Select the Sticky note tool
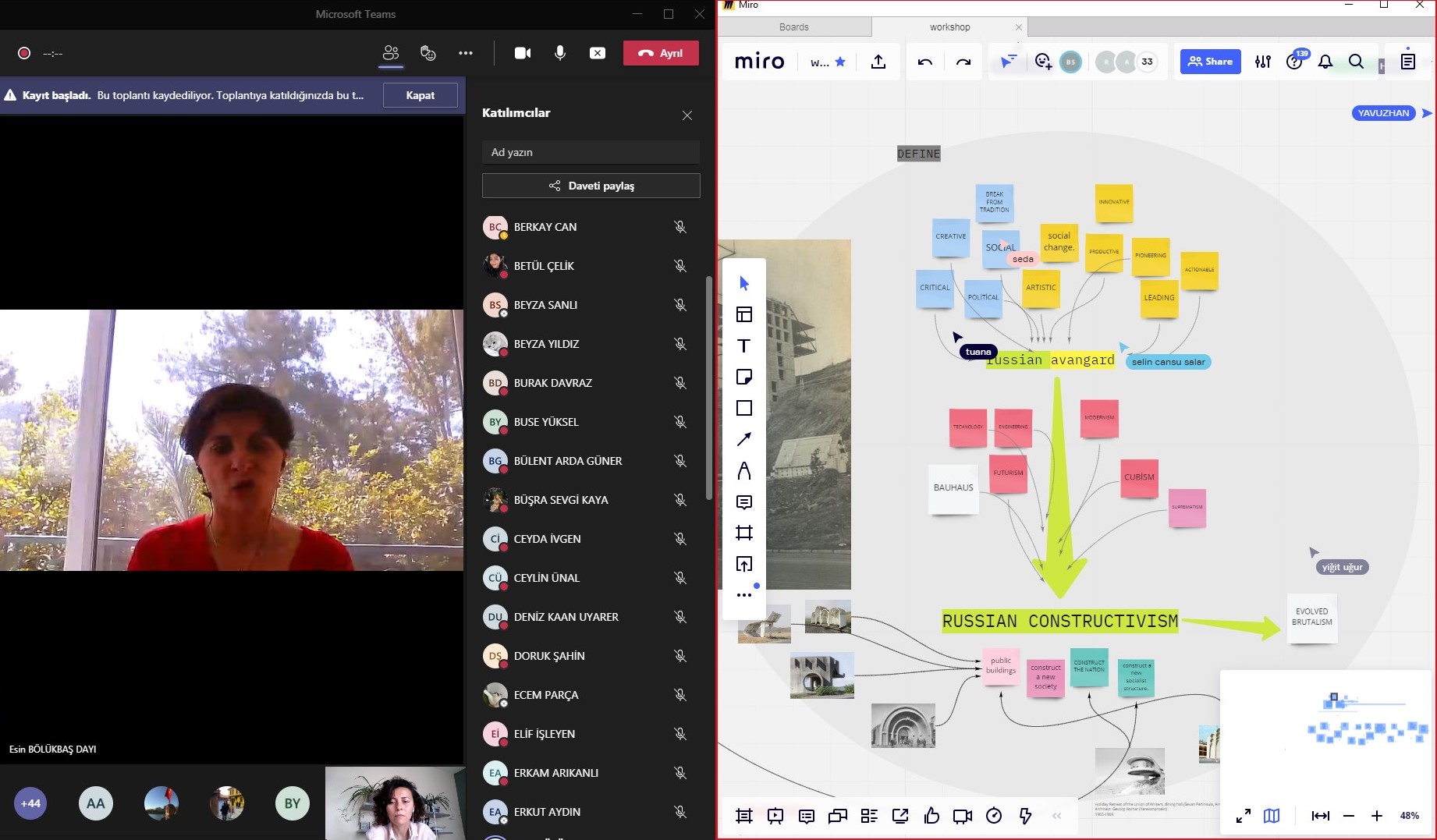 [744, 377]
